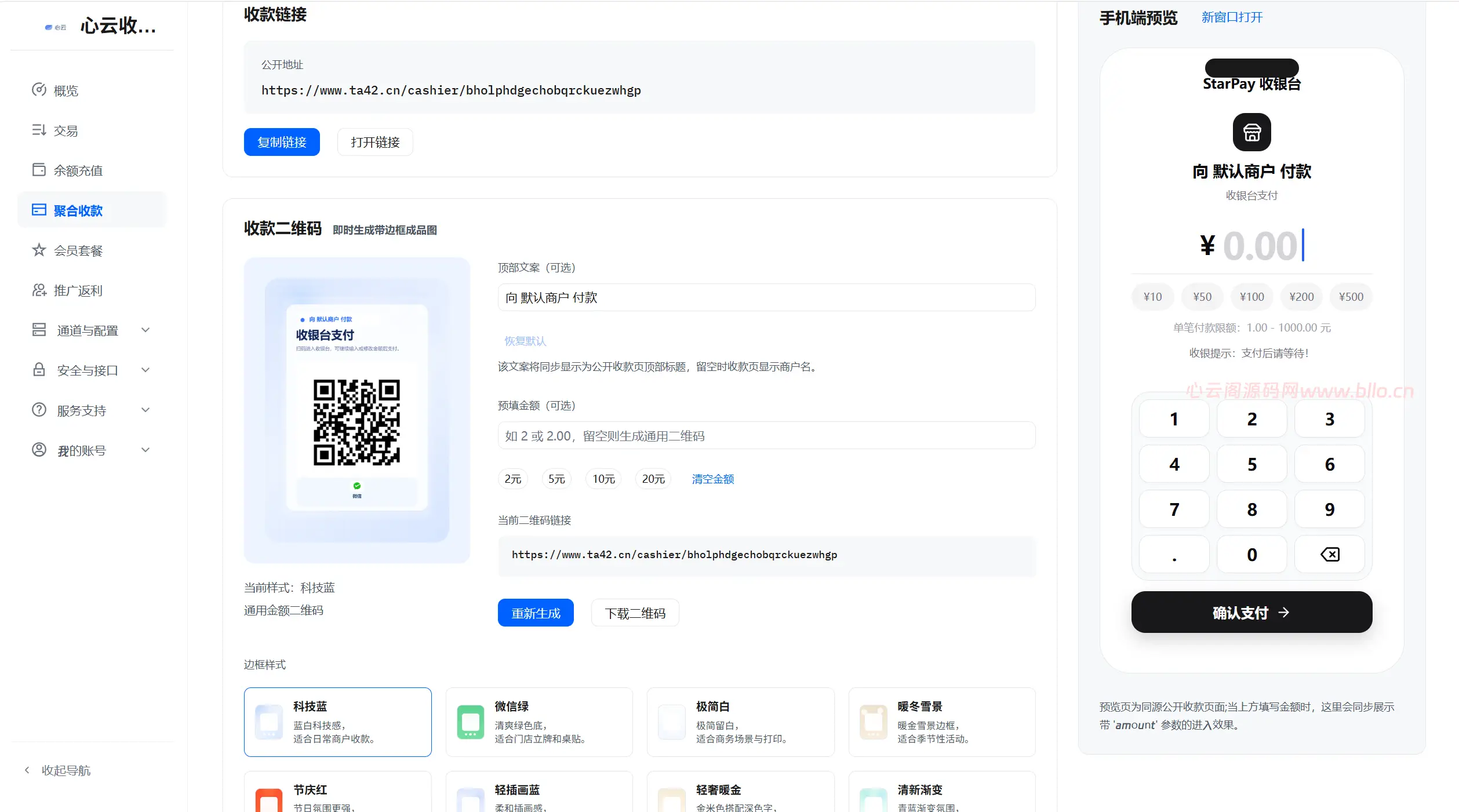Click the 概览 overview gauge icon
Screen dimensions: 1459x812
39,90
